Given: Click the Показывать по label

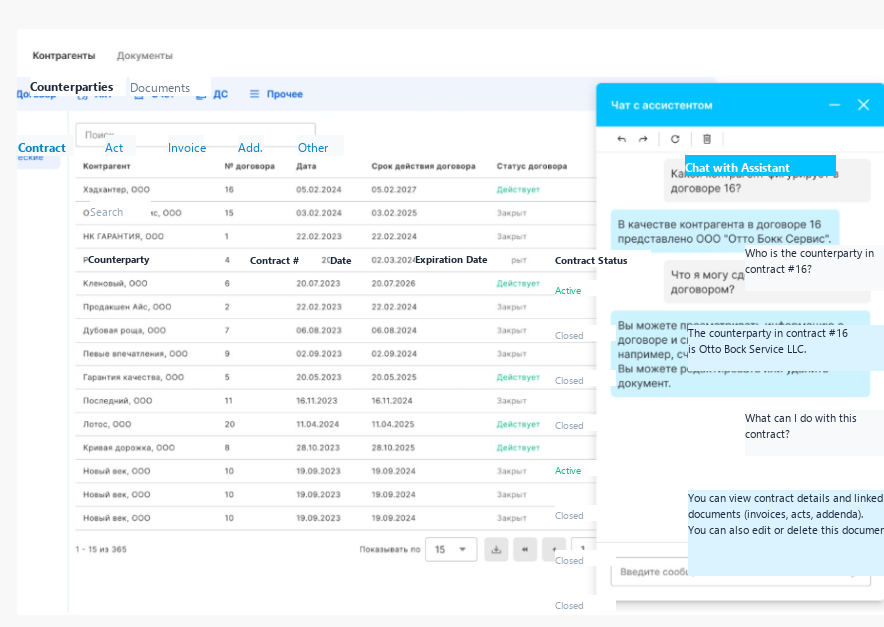Looking at the screenshot, I should coord(390,549).
